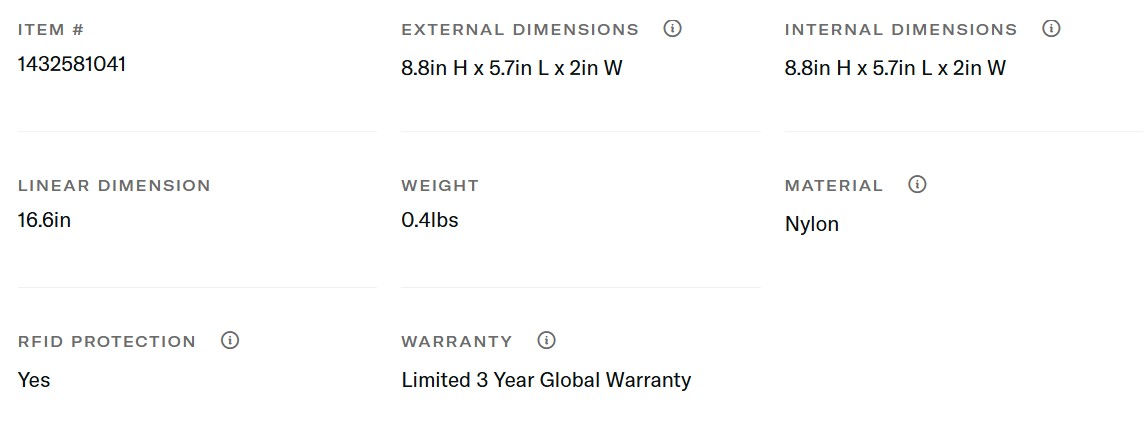This screenshot has height=432, width=1144.
Task: Click the Internal Dimensions heading
Action: tap(901, 30)
